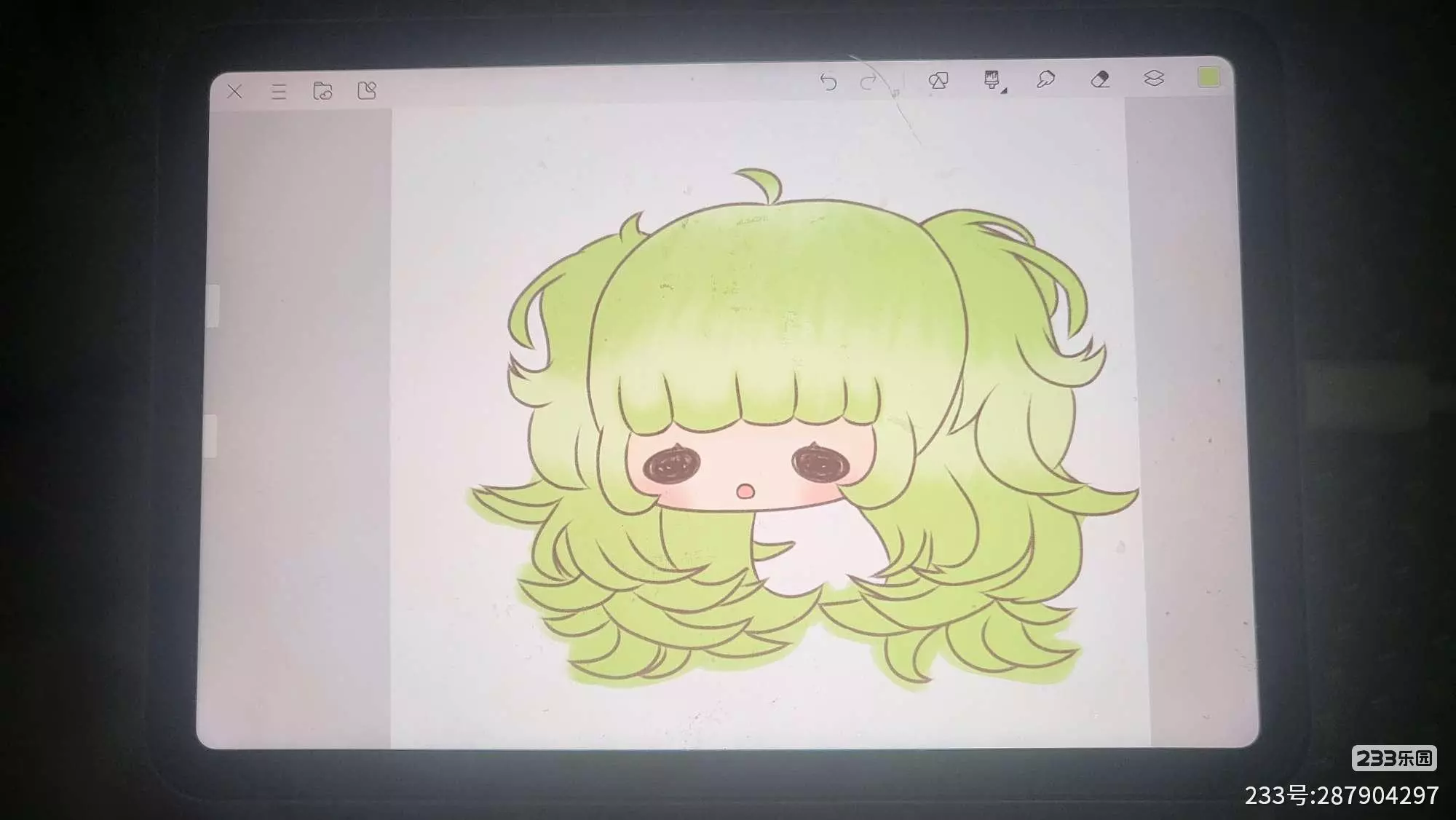Click the lower left-edge slider handle
1456x820 pixels.
click(x=211, y=435)
